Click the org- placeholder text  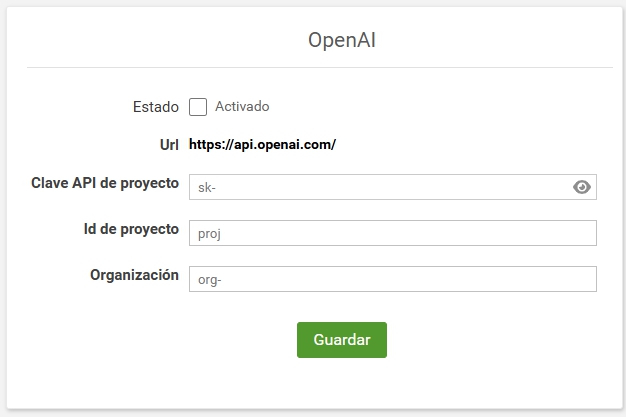click(x=209, y=280)
